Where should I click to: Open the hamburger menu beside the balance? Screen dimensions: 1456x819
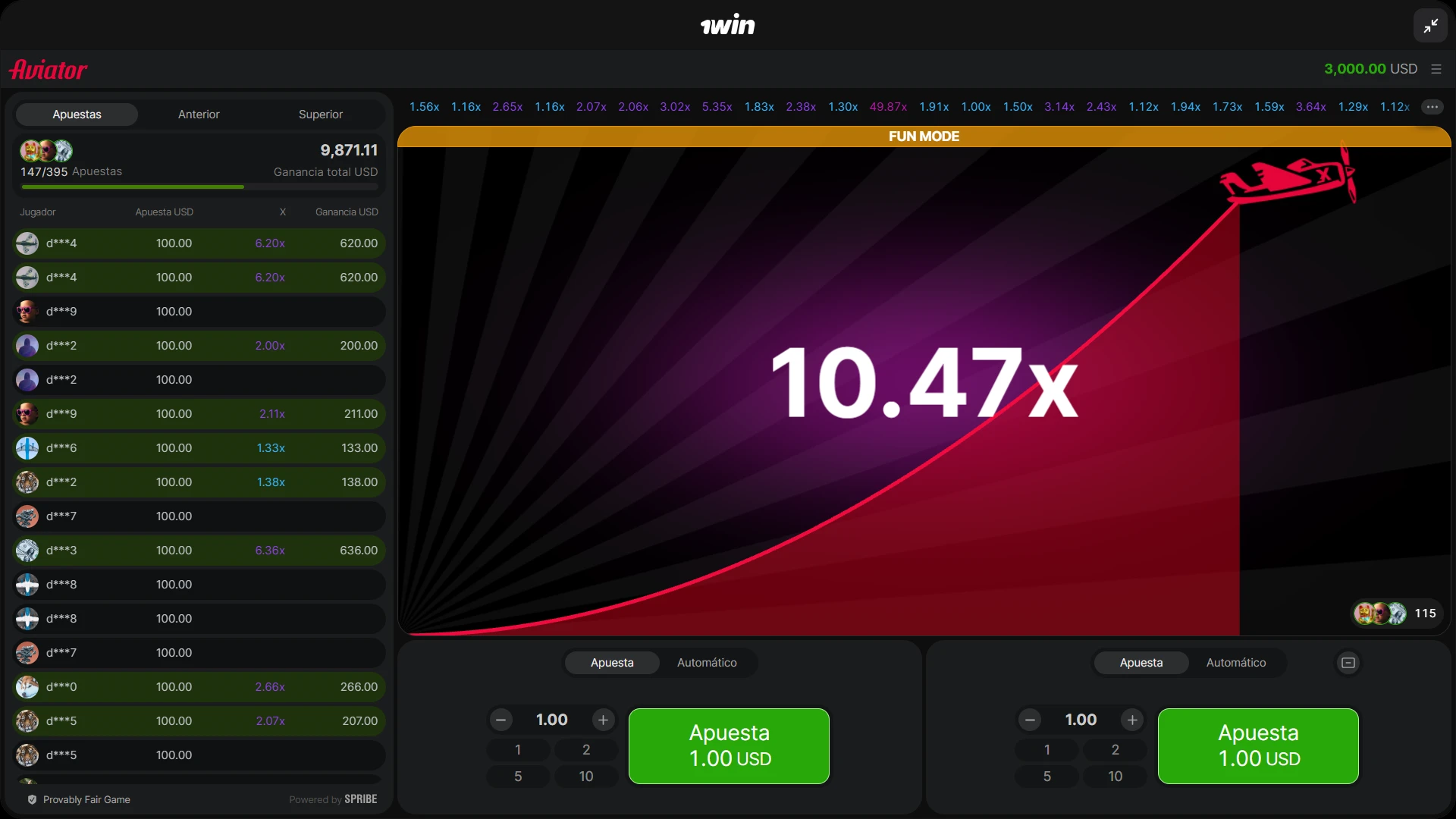[x=1436, y=68]
